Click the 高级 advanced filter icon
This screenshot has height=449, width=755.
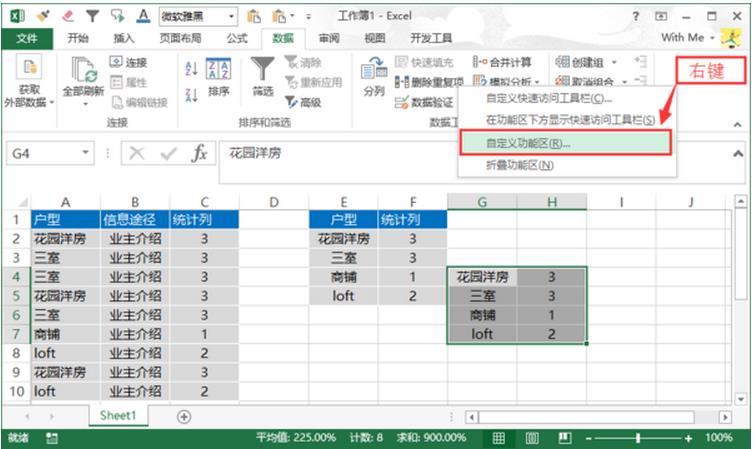click(291, 102)
